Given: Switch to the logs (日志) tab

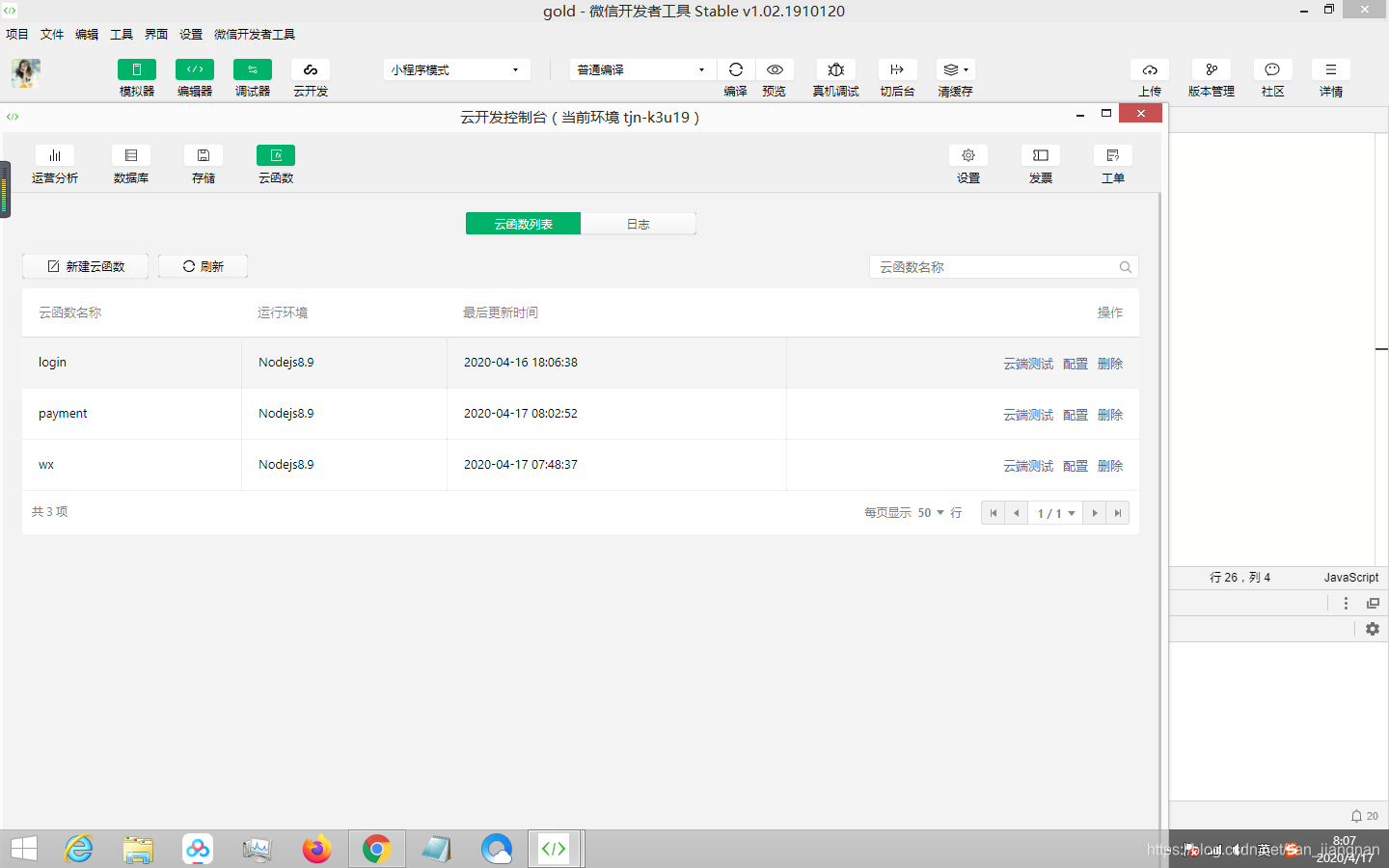Looking at the screenshot, I should point(639,224).
